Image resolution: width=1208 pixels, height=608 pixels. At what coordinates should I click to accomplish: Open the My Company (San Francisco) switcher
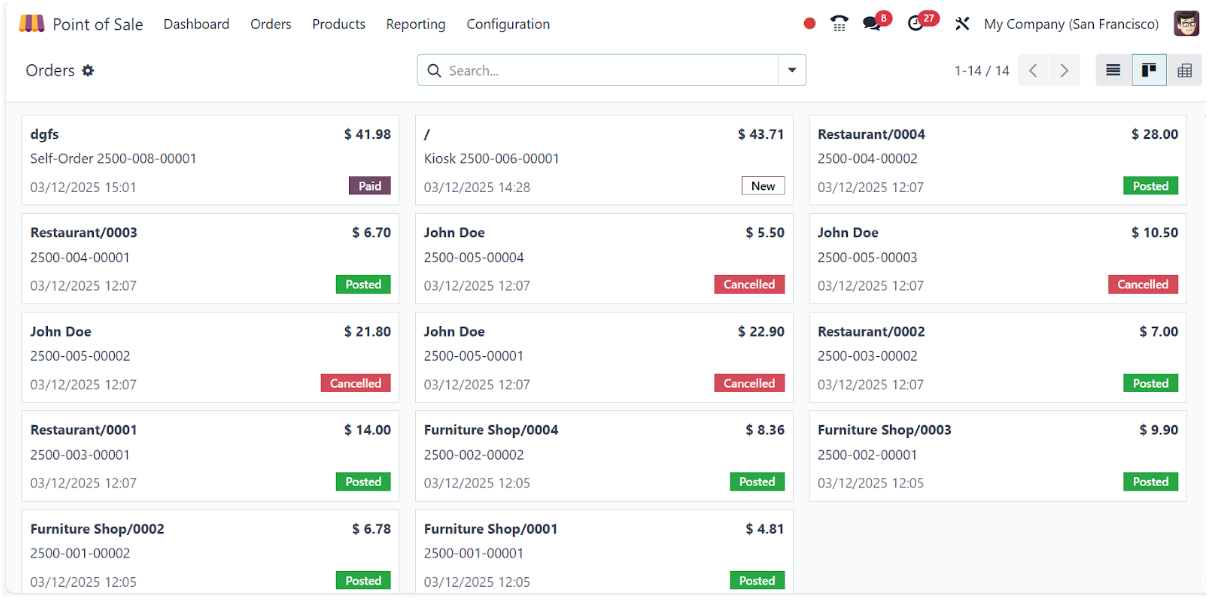[1072, 24]
